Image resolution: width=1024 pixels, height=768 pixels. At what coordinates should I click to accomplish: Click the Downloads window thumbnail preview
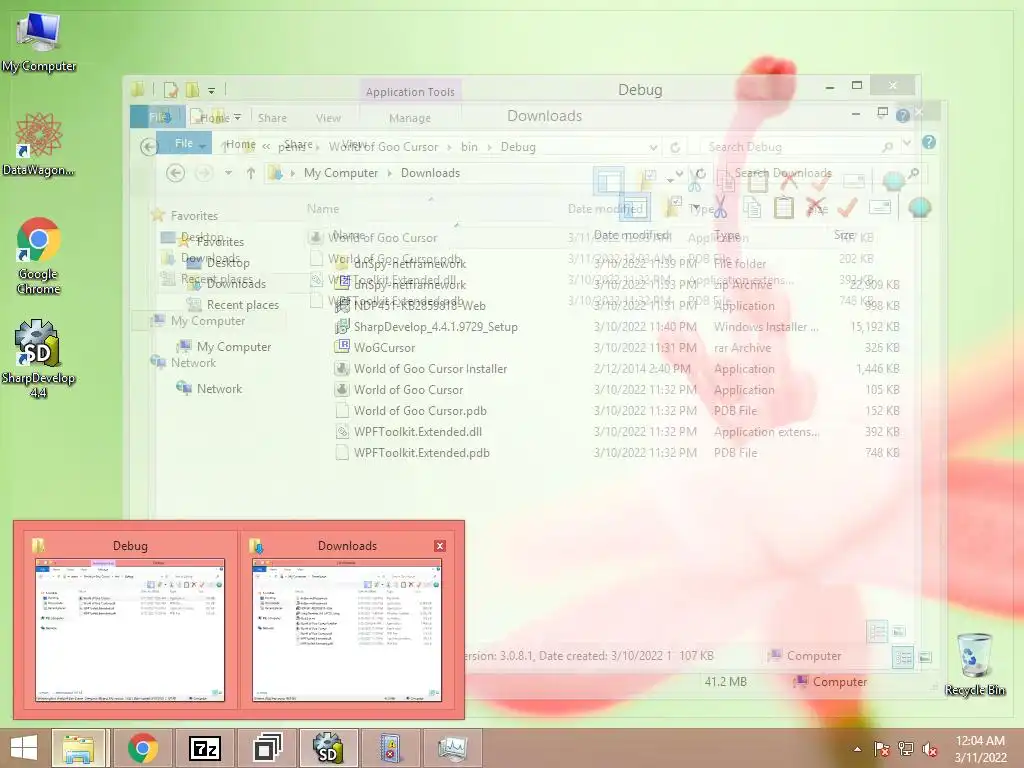click(347, 630)
